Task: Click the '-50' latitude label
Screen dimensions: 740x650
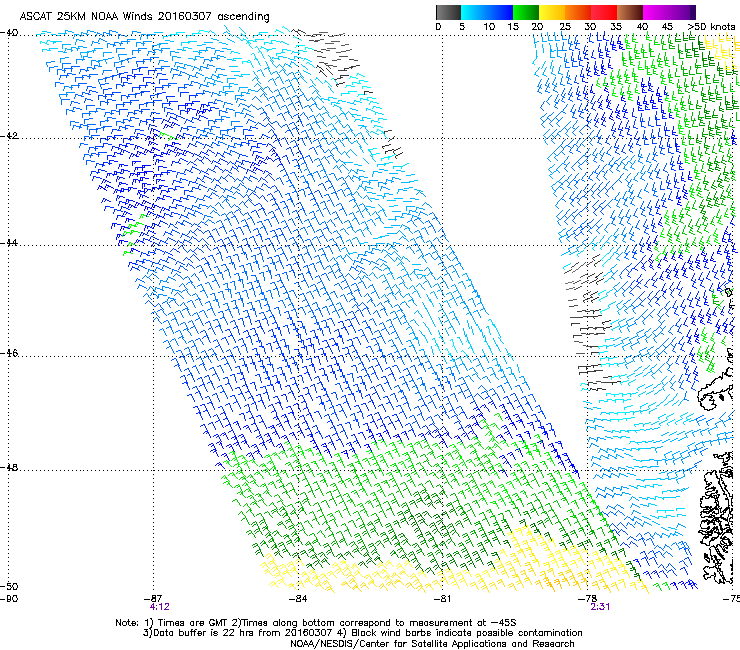Action: coord(9,586)
